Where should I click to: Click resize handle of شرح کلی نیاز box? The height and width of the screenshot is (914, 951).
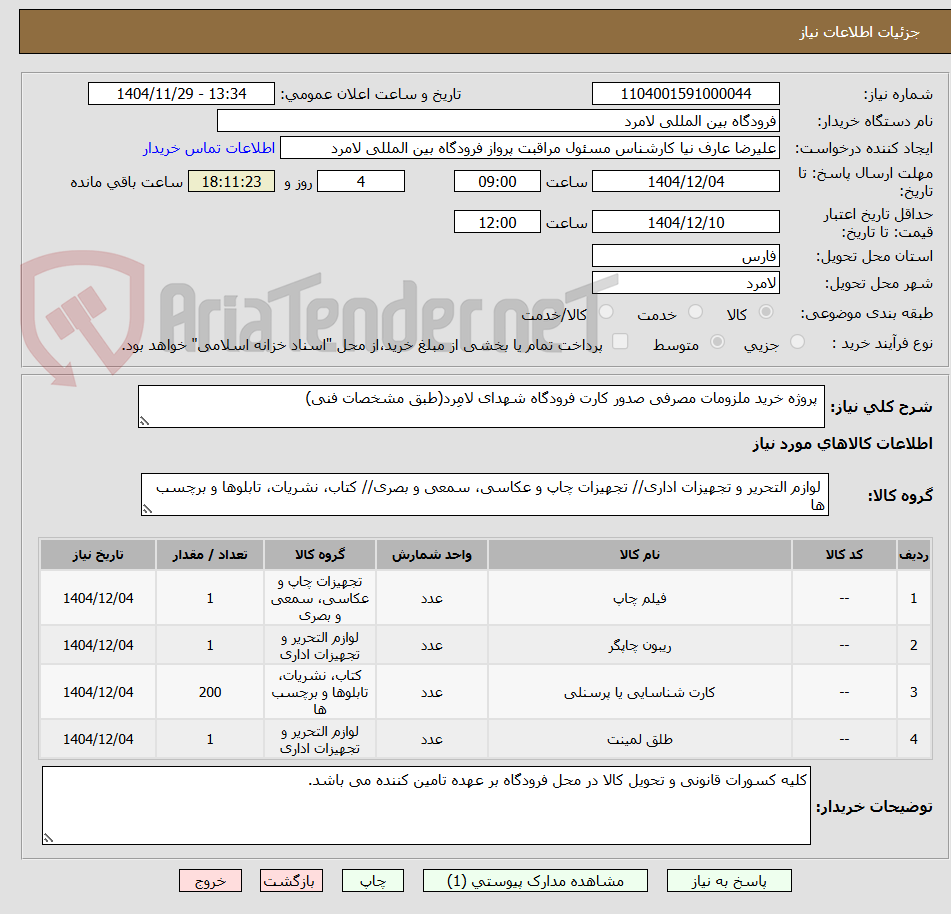tap(144, 421)
